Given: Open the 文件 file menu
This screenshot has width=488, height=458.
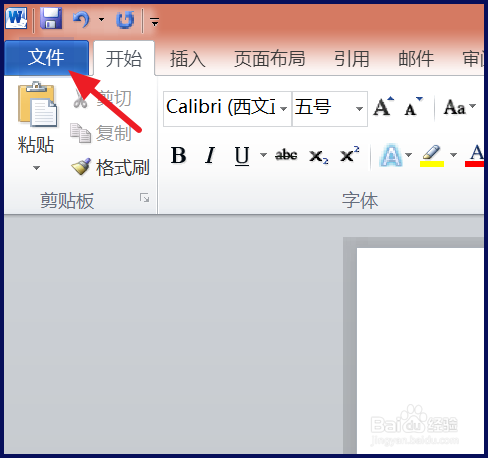Looking at the screenshot, I should point(46,58).
